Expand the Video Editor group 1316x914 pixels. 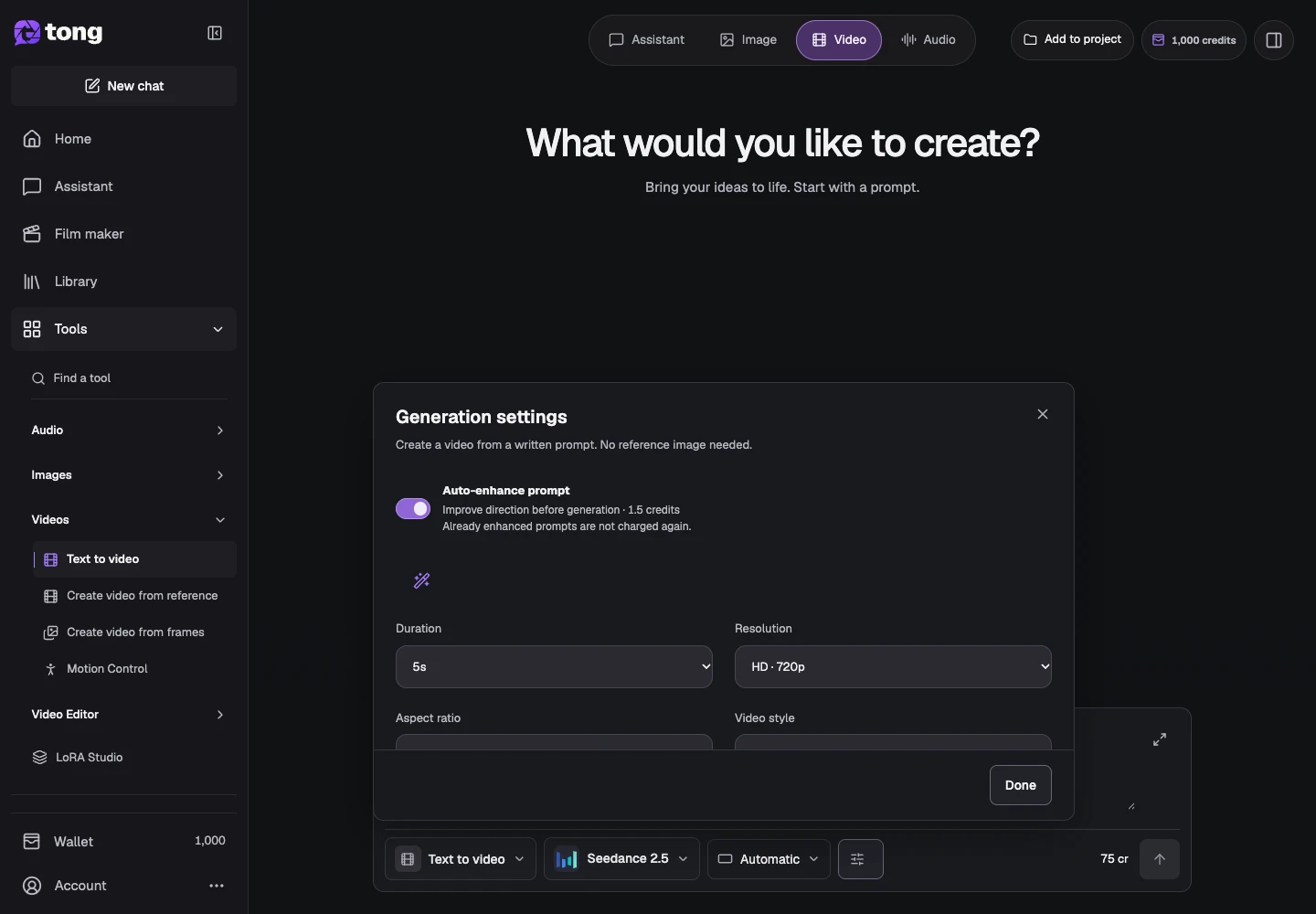click(x=129, y=715)
